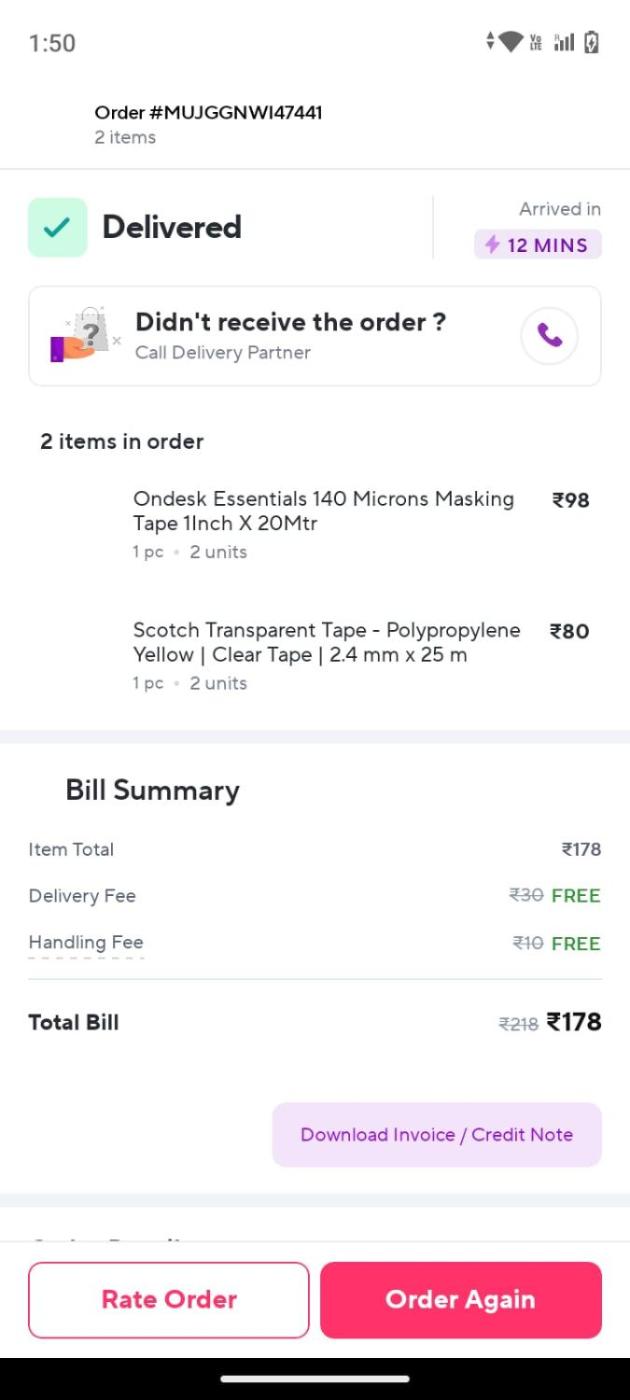Tap the battery status bar icon
This screenshot has width=630, height=1400.
click(592, 42)
